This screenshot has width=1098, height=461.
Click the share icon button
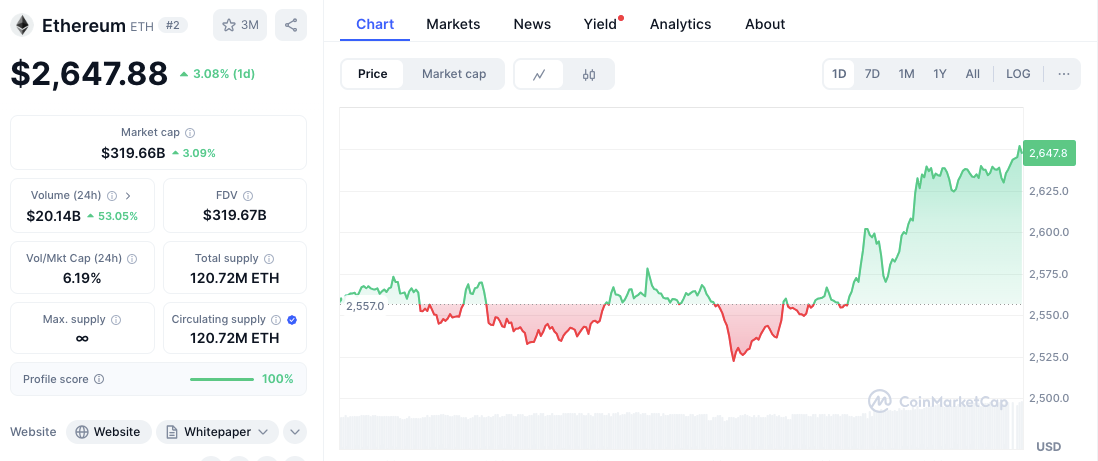click(x=291, y=25)
